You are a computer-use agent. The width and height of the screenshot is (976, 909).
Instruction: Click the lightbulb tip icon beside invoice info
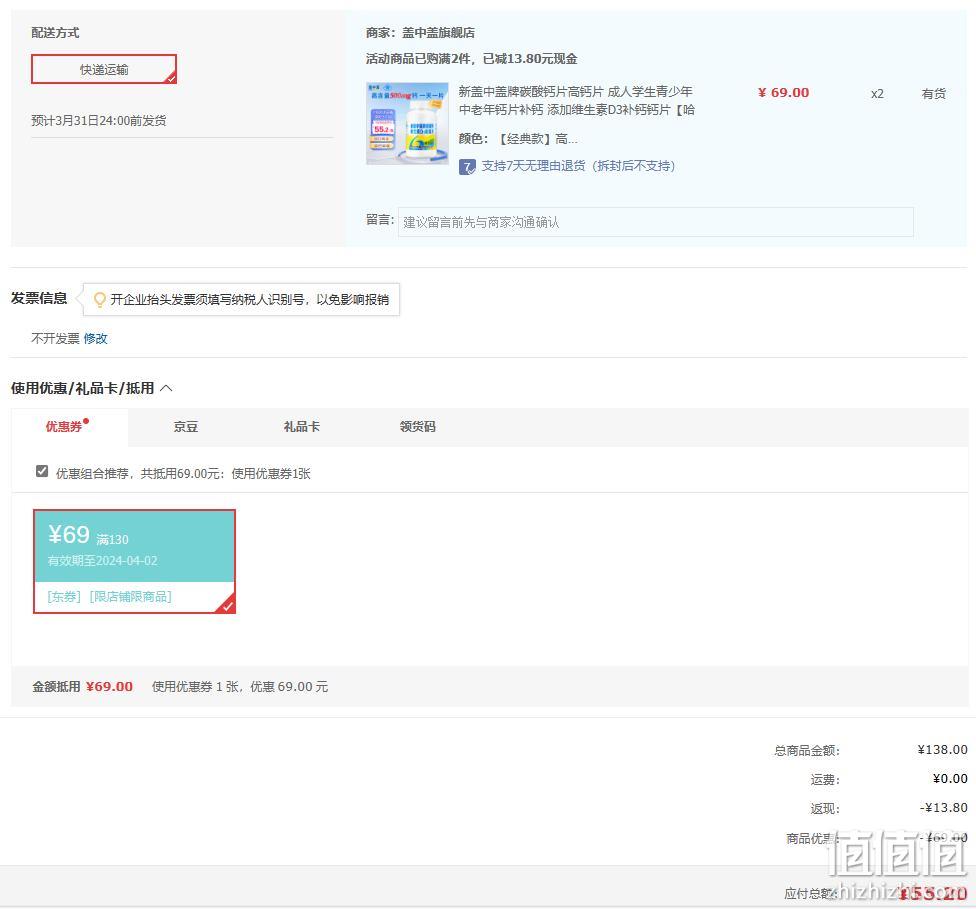[x=99, y=300]
